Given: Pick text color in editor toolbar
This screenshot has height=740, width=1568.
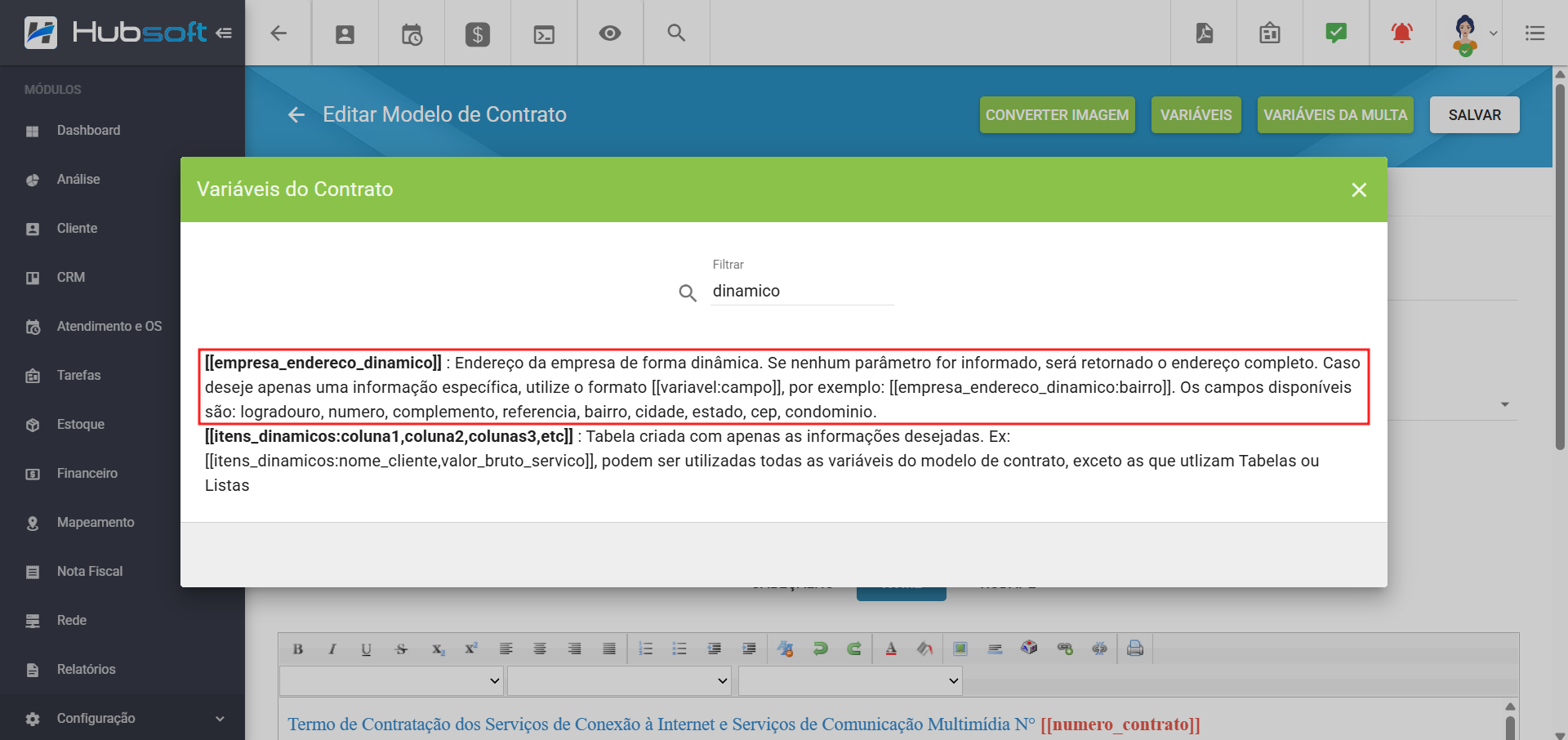Looking at the screenshot, I should [x=891, y=649].
